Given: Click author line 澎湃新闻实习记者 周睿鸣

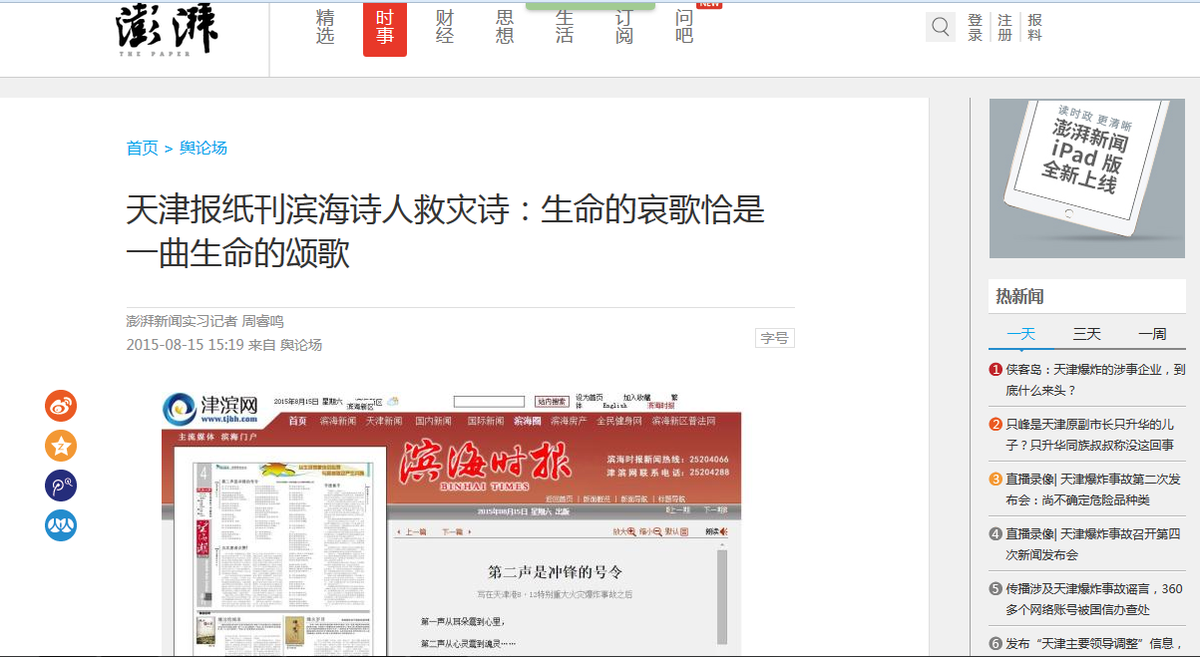Looking at the screenshot, I should point(205,322).
